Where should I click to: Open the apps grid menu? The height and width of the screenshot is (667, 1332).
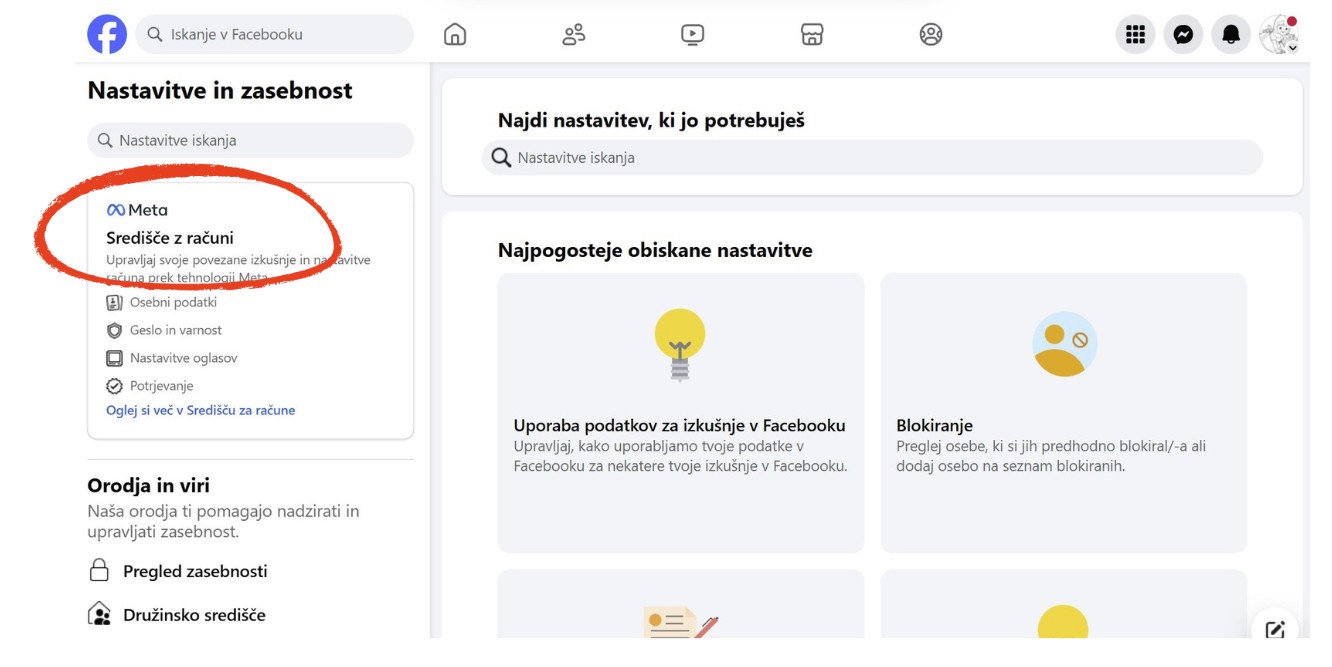pos(1135,35)
